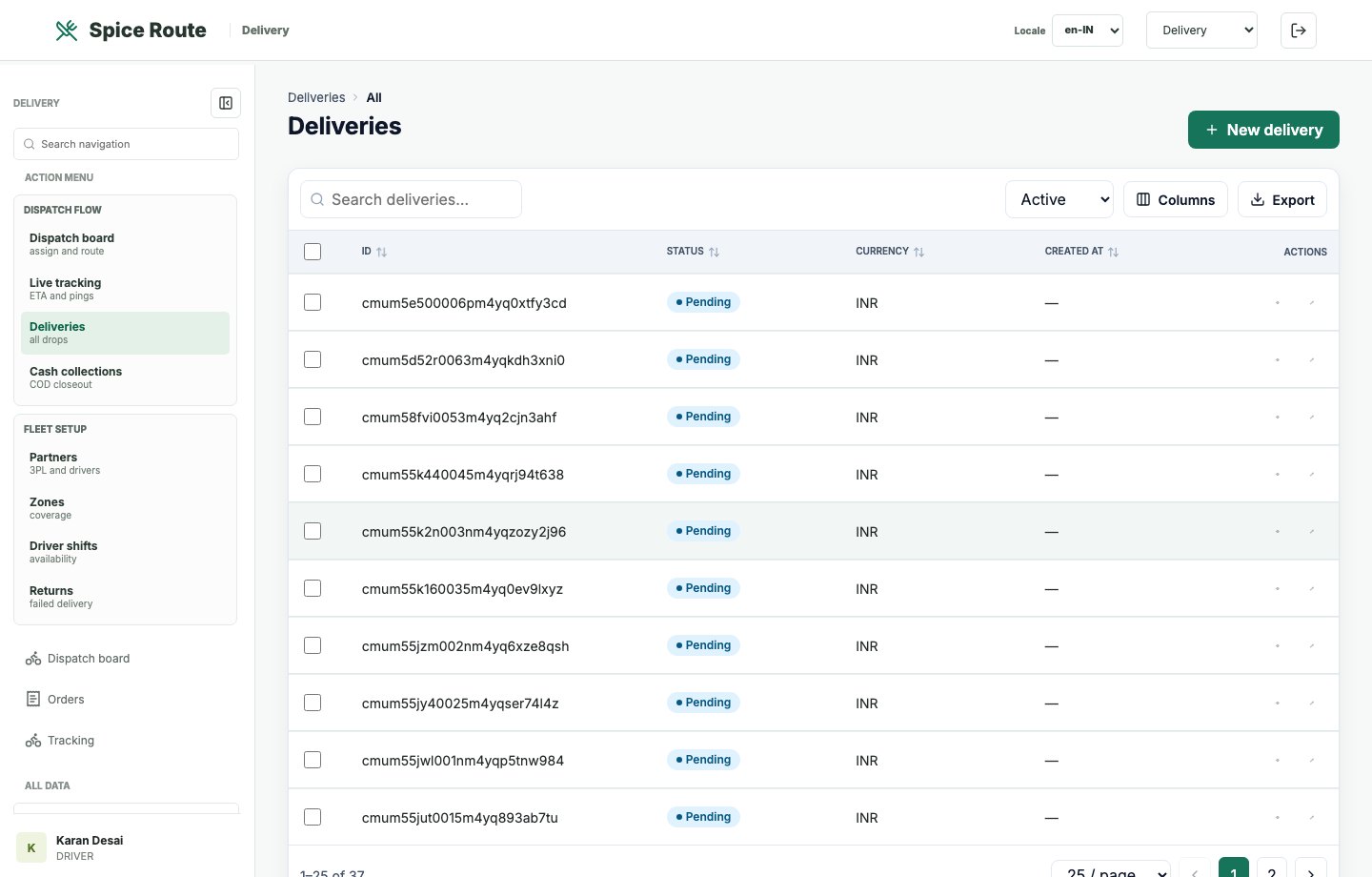Go to Driver shifts availability
The image size is (1372, 877).
(x=125, y=552)
